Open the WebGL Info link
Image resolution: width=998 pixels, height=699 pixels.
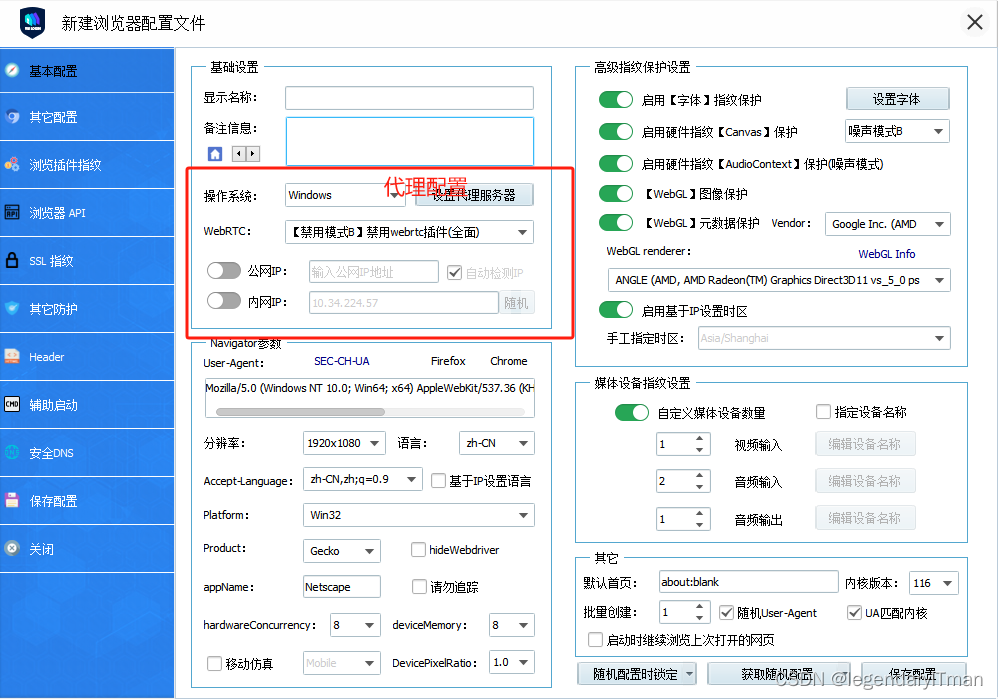coord(887,254)
